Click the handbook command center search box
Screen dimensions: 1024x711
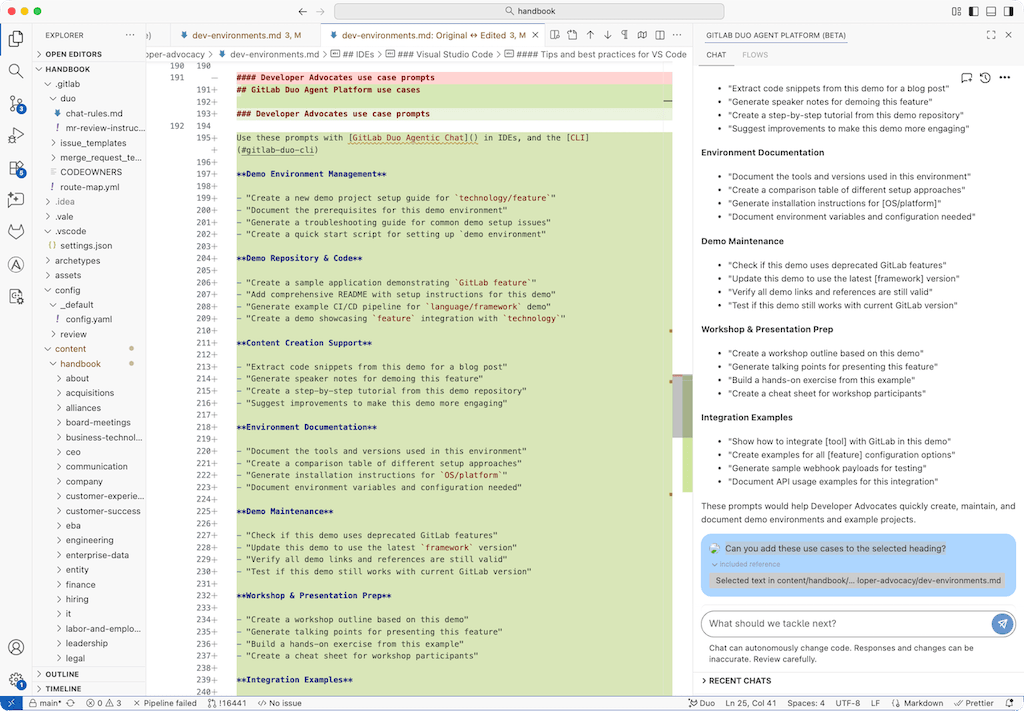click(x=529, y=11)
